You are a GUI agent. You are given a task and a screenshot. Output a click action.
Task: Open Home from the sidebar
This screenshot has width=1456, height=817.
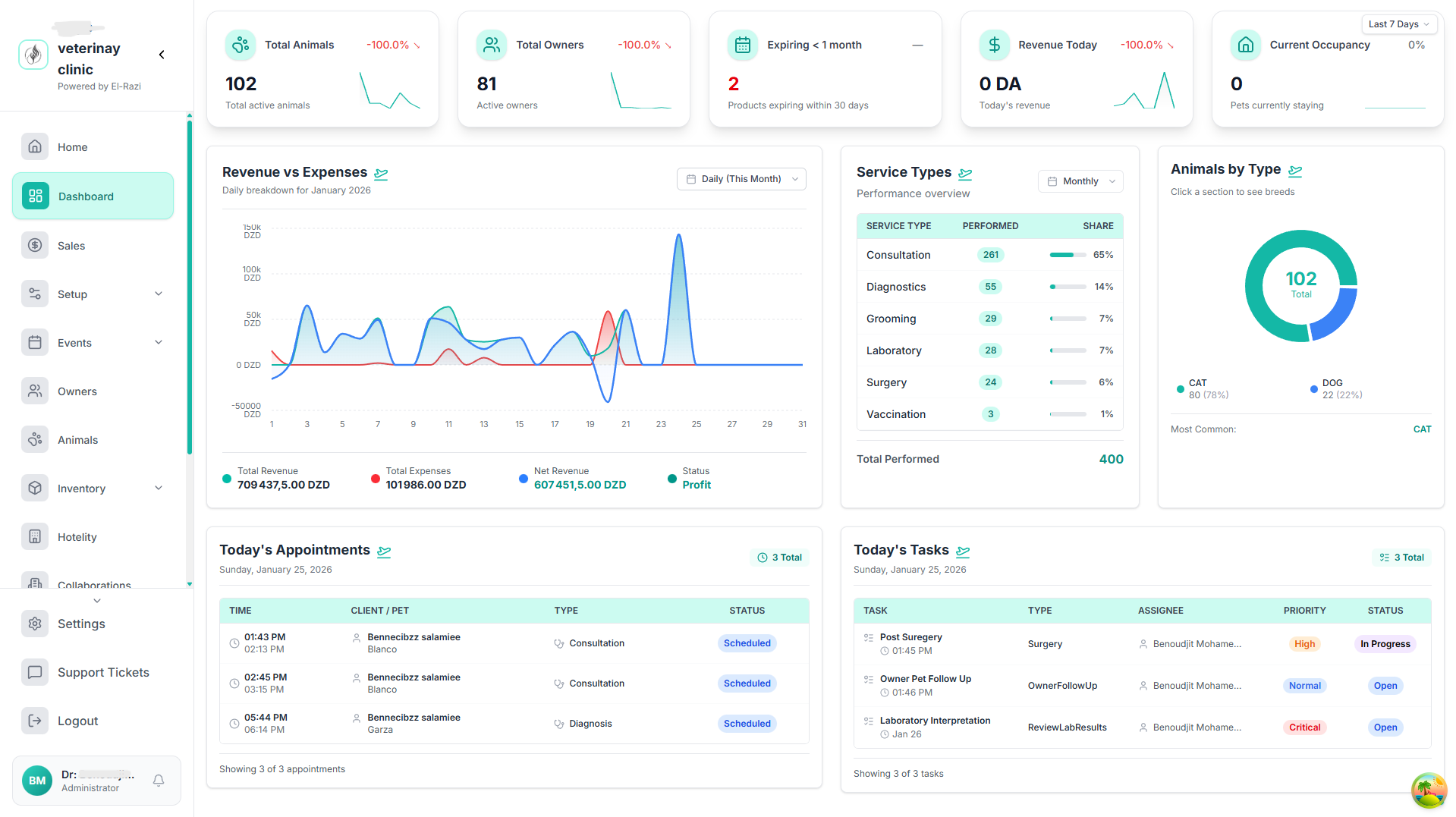(x=93, y=147)
